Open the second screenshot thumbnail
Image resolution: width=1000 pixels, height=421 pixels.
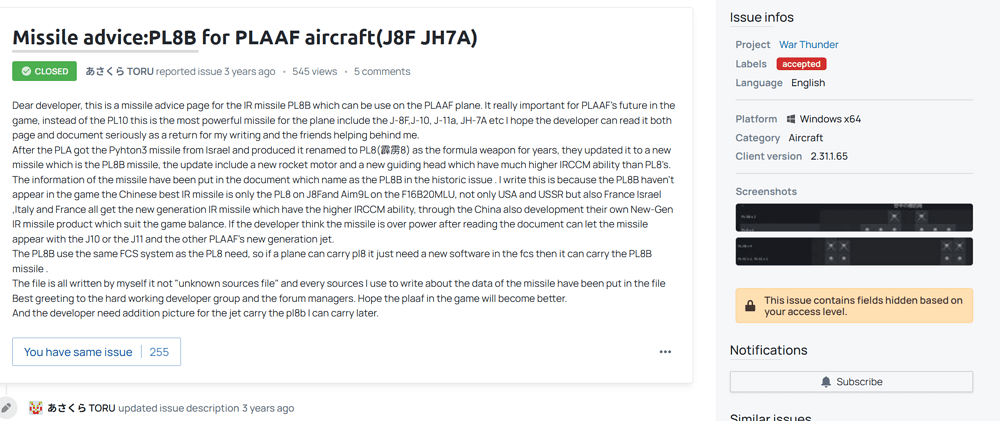point(854,251)
